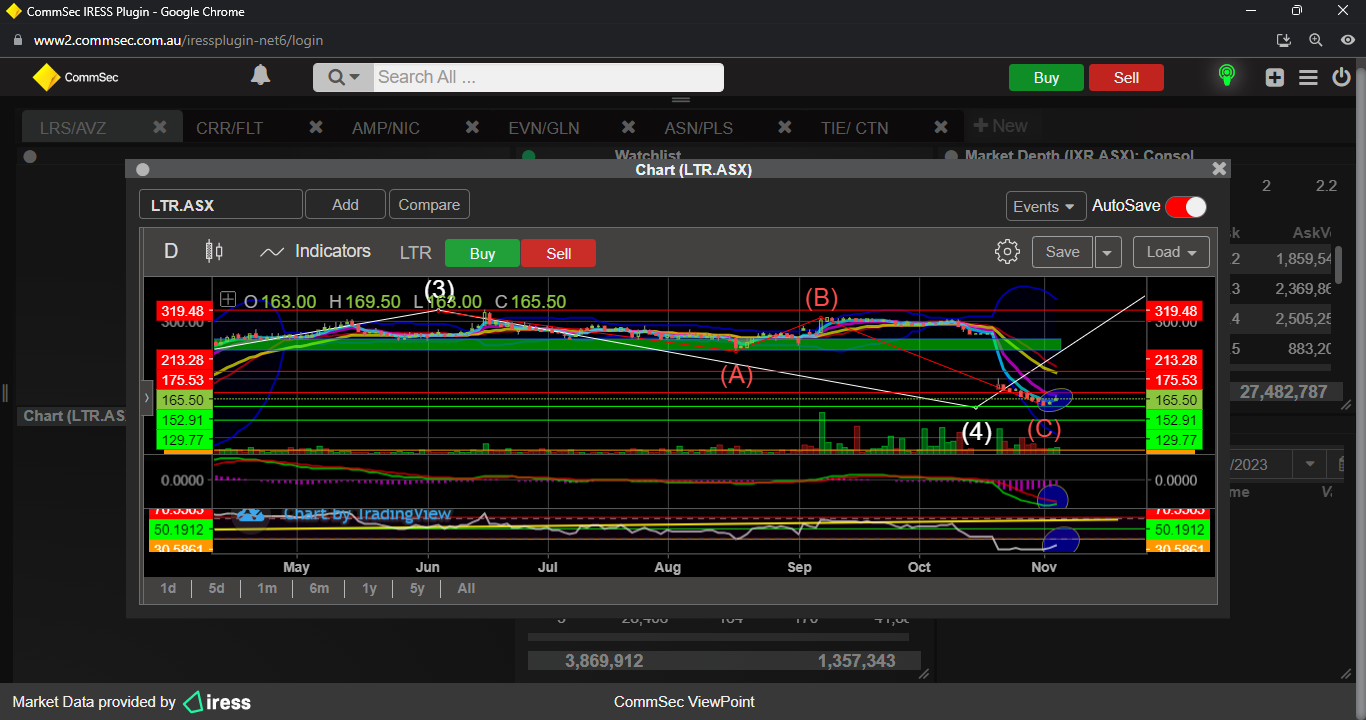Expand the drawing tools side arrow
The image size is (1366, 720).
(148, 398)
